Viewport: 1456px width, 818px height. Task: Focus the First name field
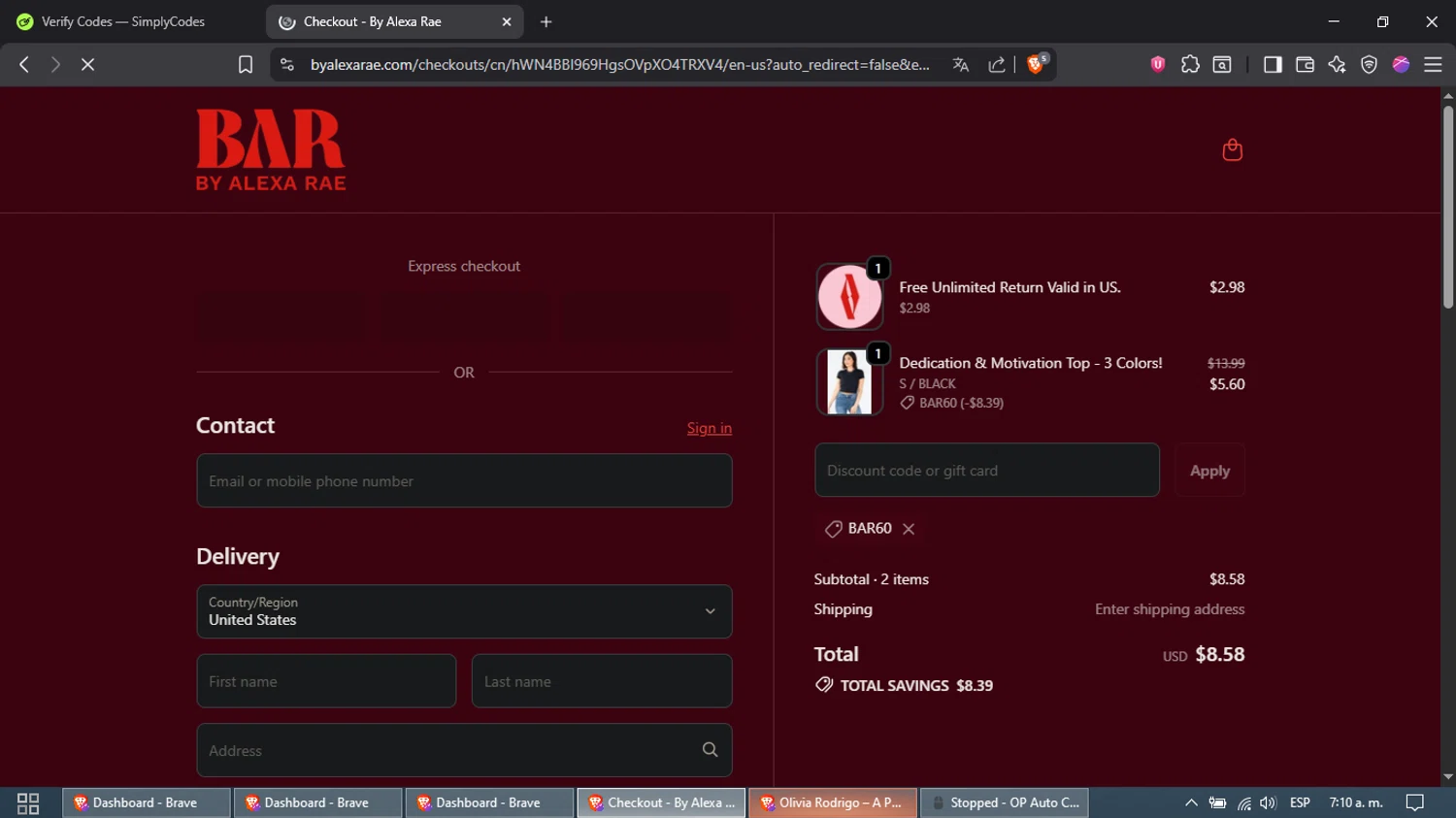pyautogui.click(x=326, y=681)
